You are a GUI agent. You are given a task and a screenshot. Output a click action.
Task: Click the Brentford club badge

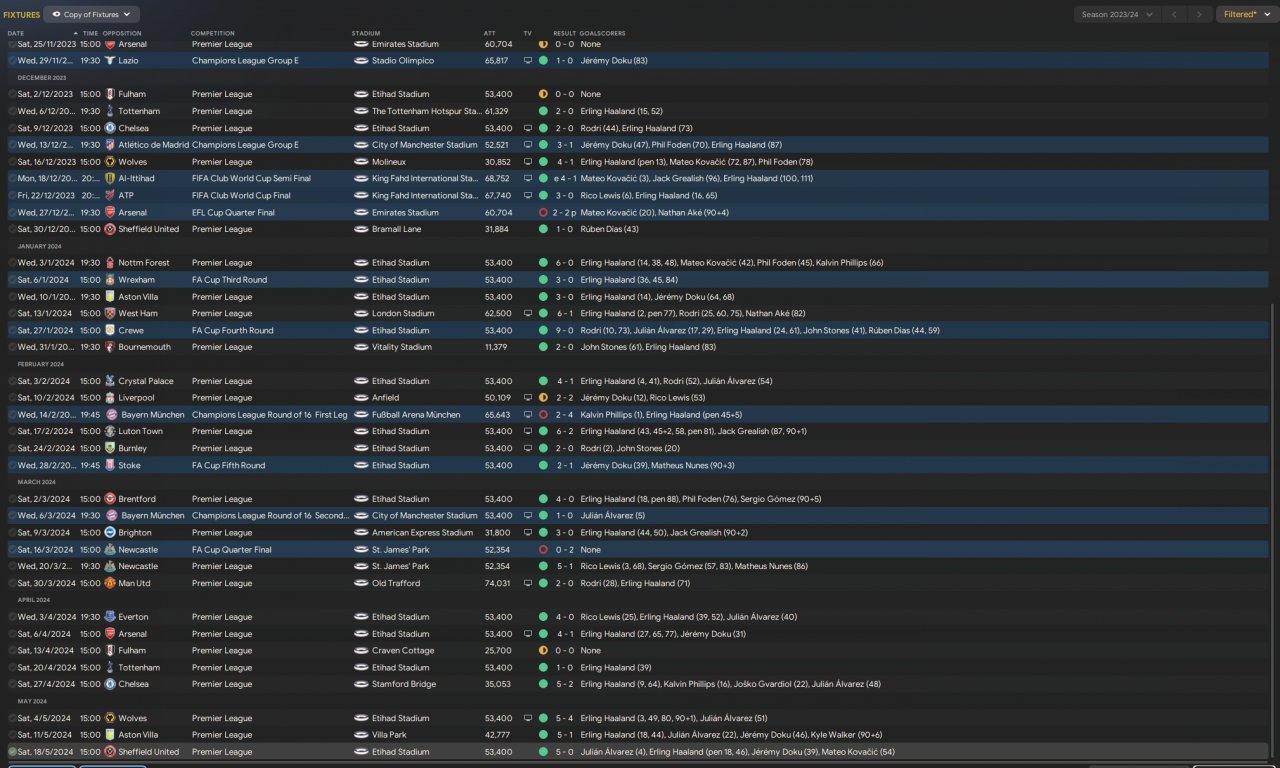click(110, 499)
